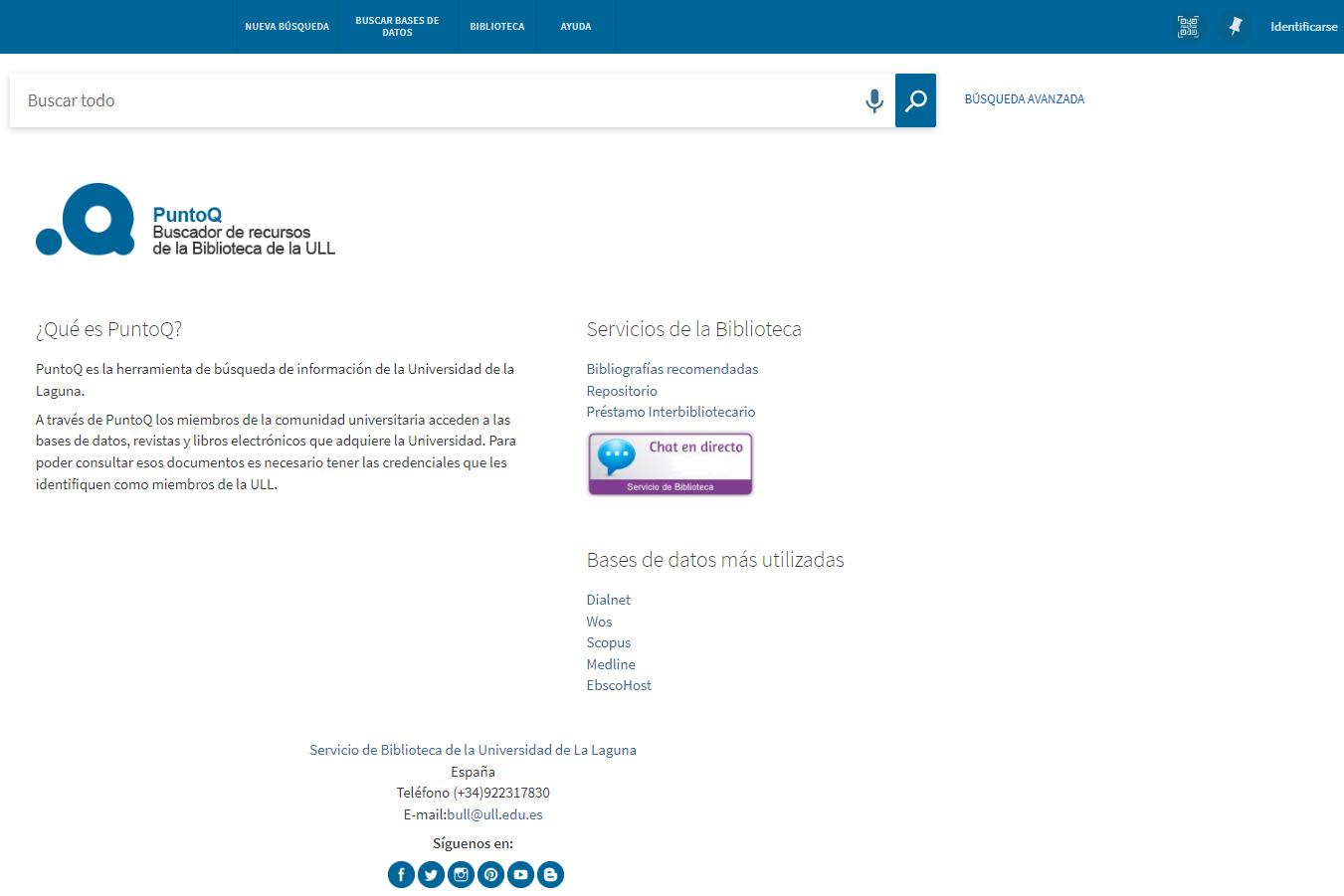
Task: Click the voice search microphone icon
Action: click(x=873, y=100)
